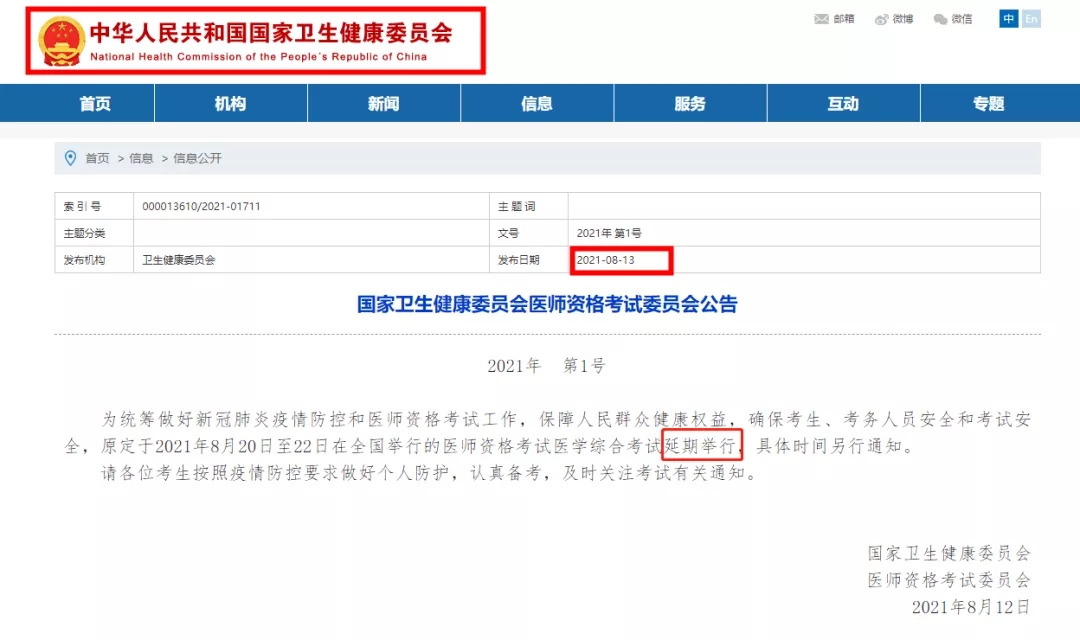The image size is (1080, 640).
Task: Click the Weibo icon in header
Action: tap(881, 19)
